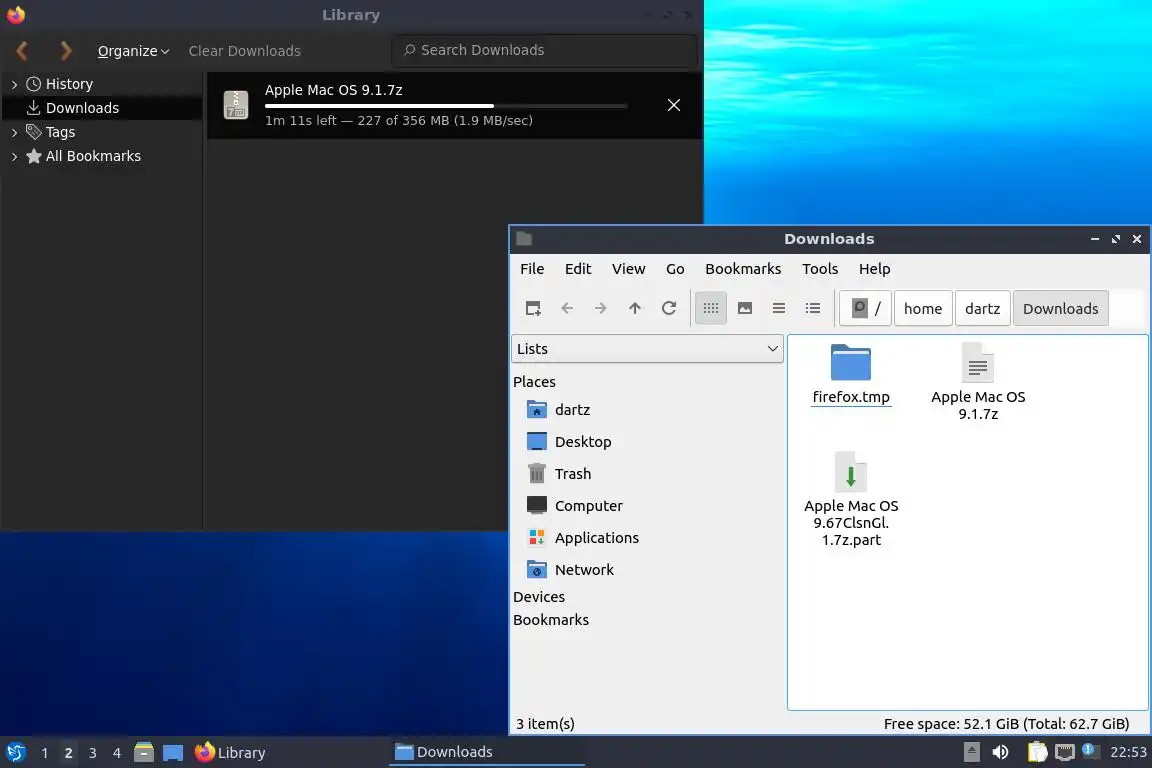Open the Bookmarks menu in file manager
Viewport: 1152px width, 768px height.
pos(743,269)
